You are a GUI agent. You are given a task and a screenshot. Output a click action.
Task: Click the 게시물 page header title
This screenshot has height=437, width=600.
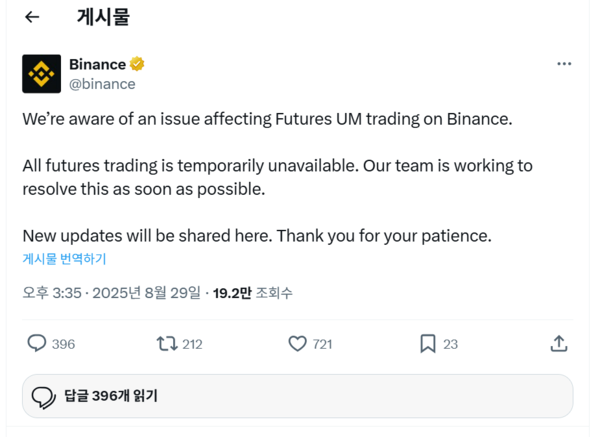coord(103,17)
